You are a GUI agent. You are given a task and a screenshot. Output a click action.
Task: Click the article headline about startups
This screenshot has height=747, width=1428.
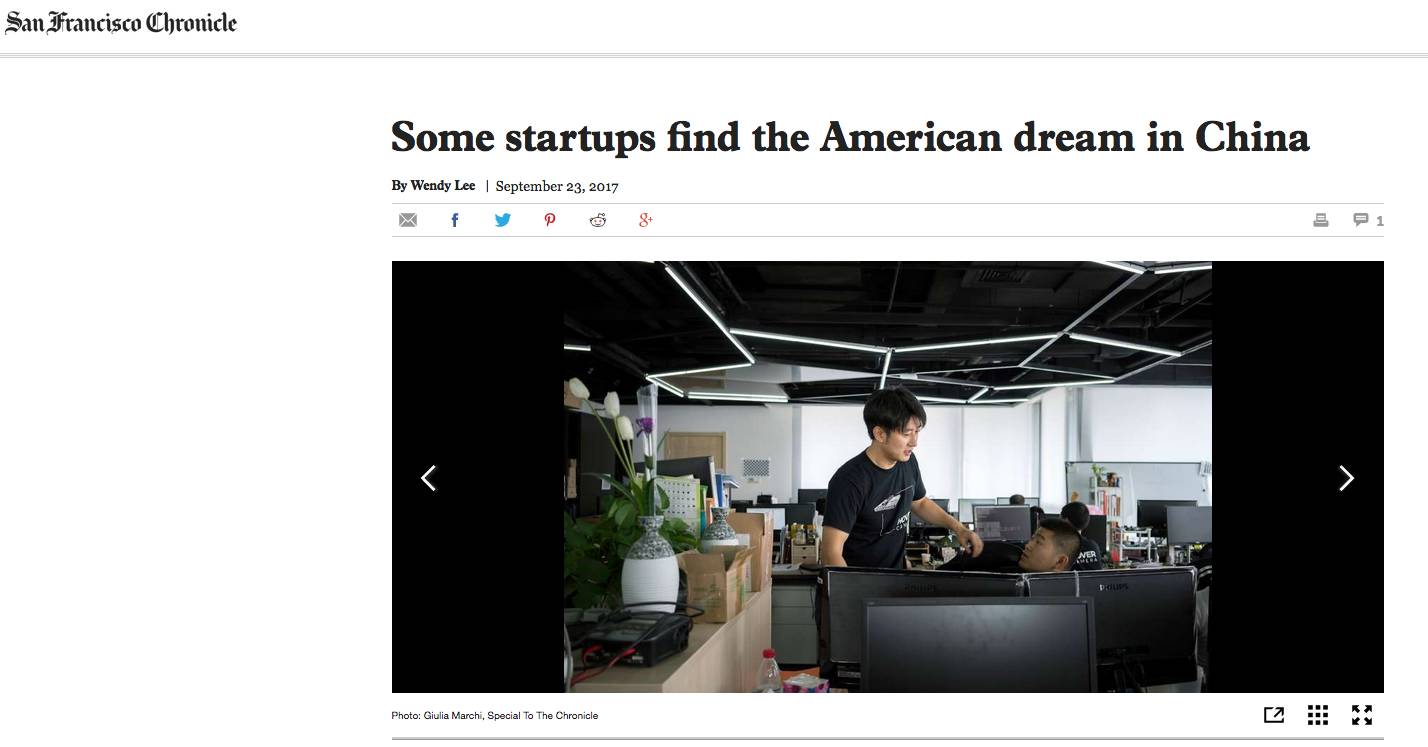850,137
